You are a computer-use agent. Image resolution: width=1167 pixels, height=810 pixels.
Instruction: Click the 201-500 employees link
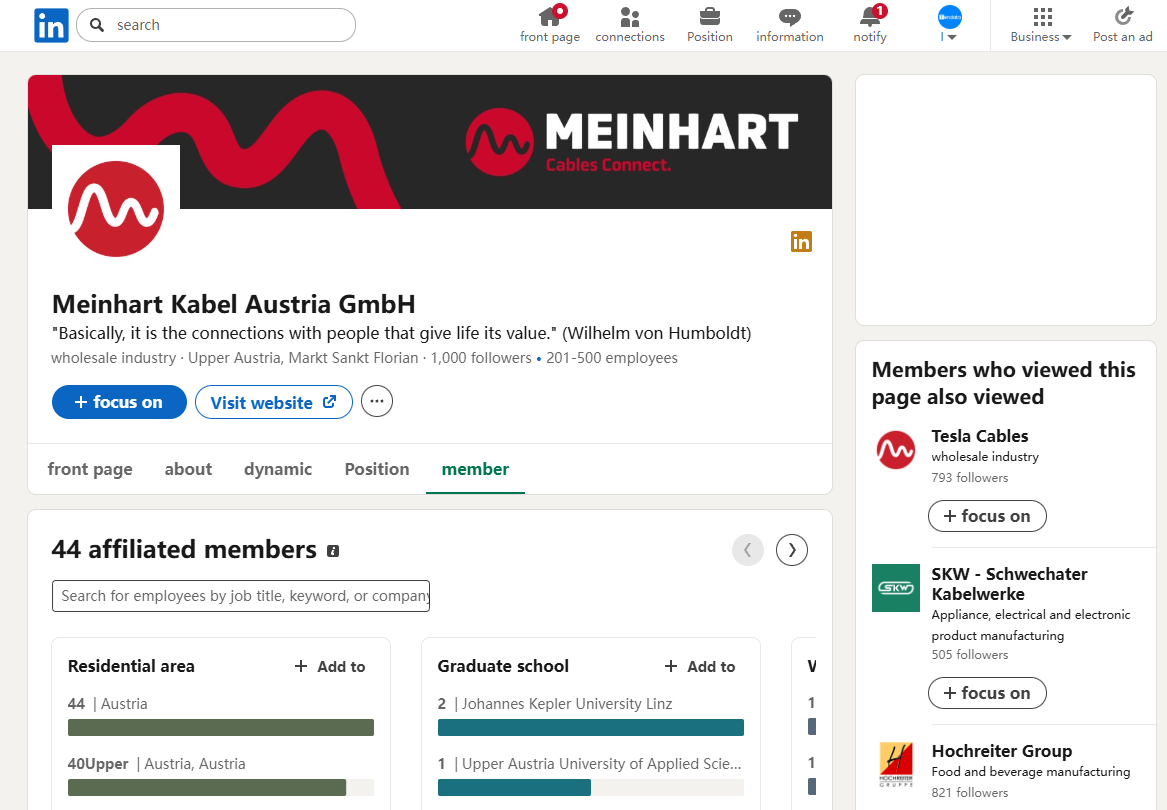pos(612,358)
